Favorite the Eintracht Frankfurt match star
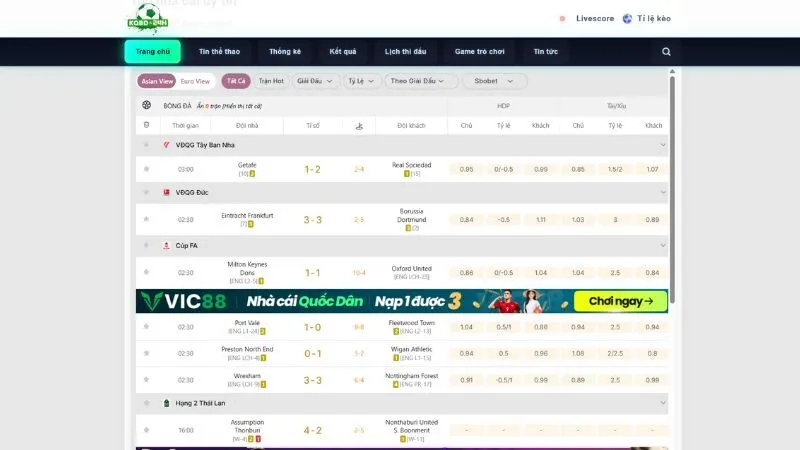Screen dimensions: 800x450 click(146, 219)
